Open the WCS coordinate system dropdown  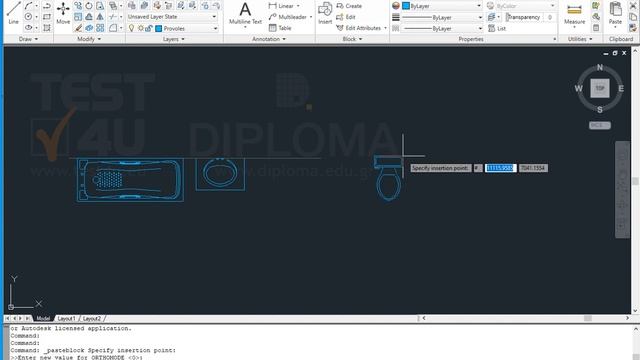click(x=600, y=125)
